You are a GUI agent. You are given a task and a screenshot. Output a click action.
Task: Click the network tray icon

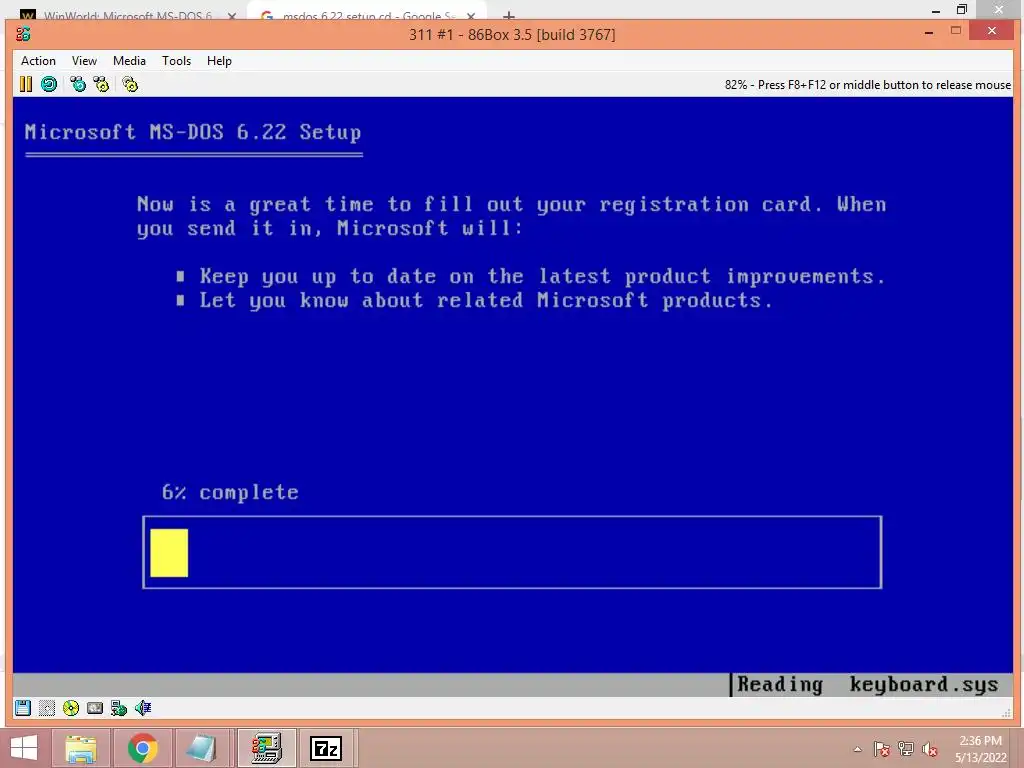click(906, 749)
